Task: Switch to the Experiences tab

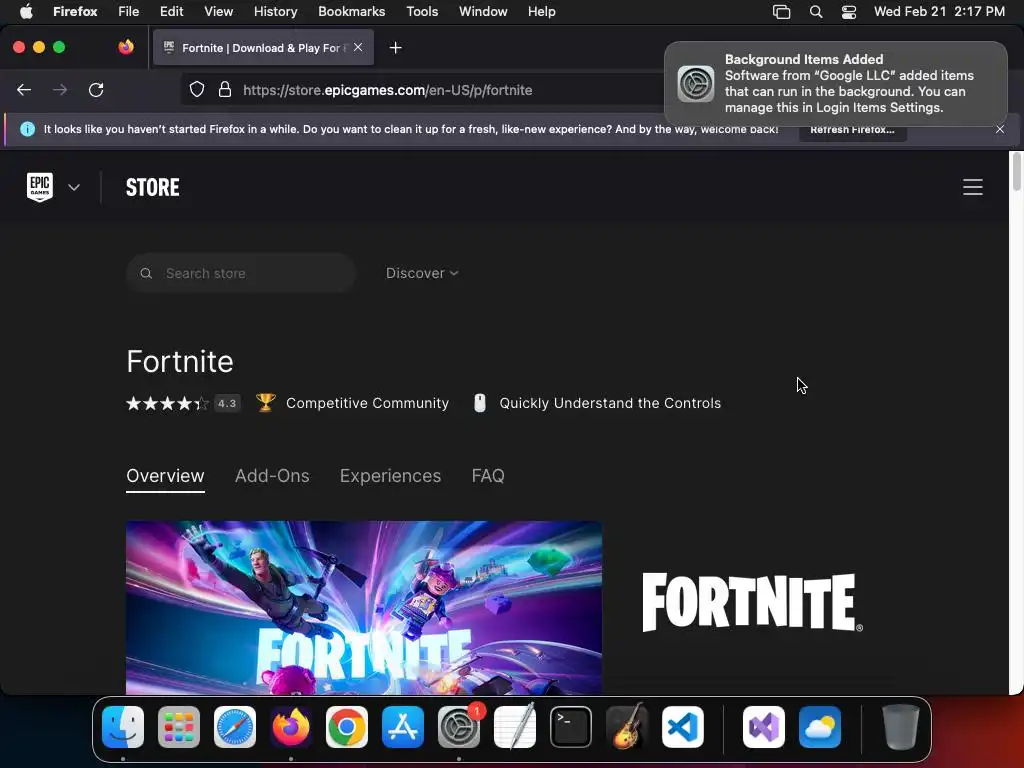Action: tap(390, 476)
